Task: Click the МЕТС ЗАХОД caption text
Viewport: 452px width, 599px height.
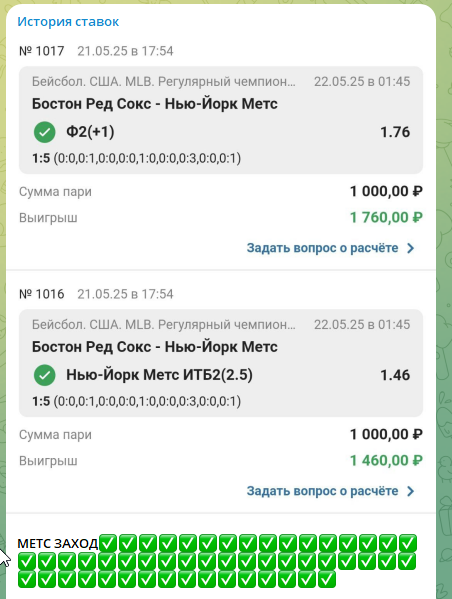Action: pos(58,543)
